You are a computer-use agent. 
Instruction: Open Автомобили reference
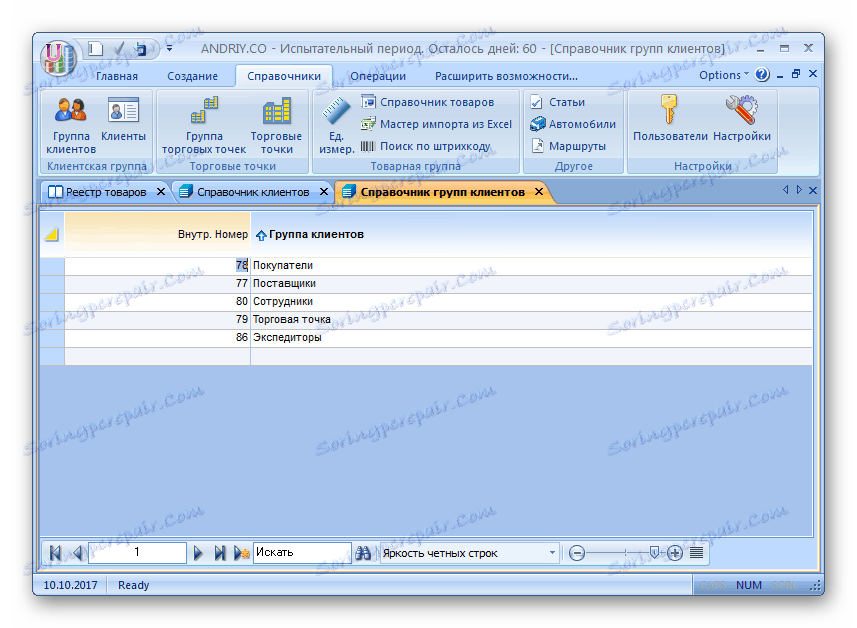click(x=573, y=124)
